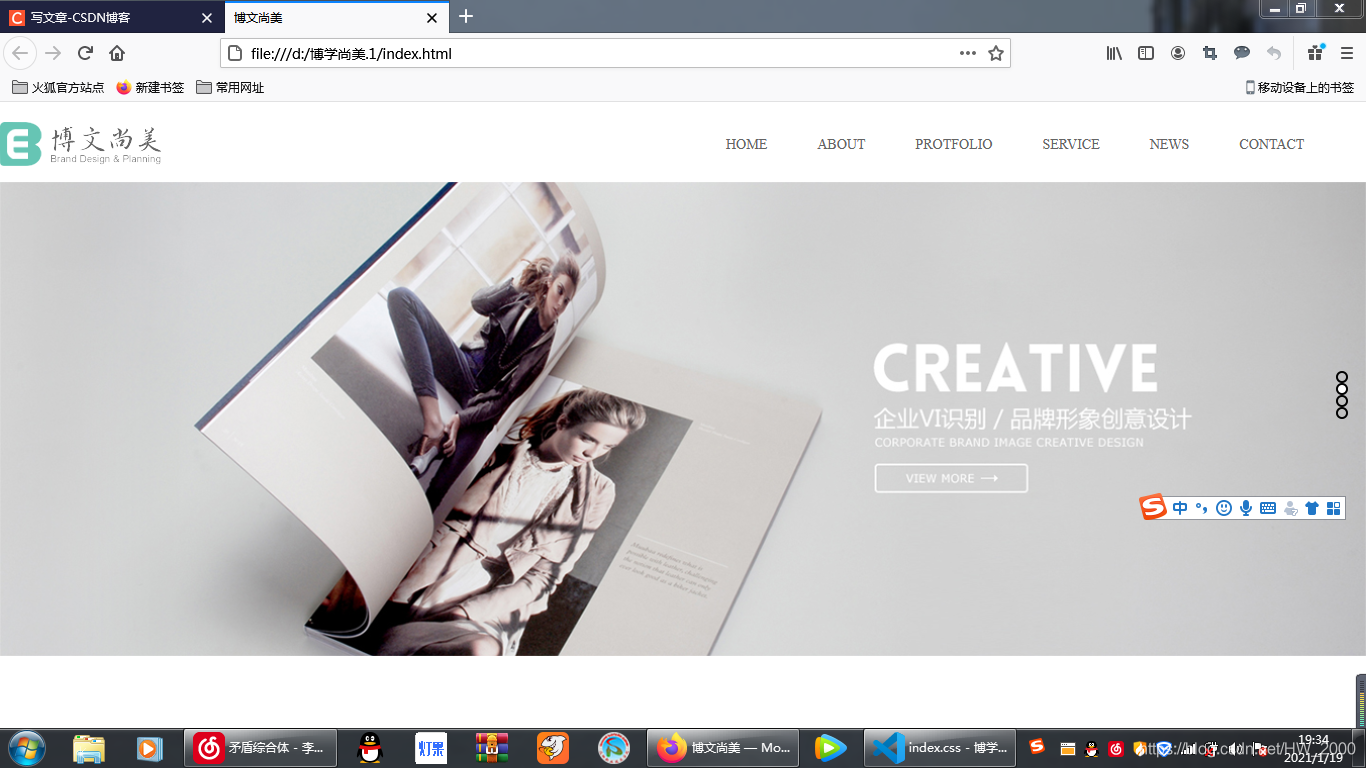Open the Windows Start menu

click(27, 747)
